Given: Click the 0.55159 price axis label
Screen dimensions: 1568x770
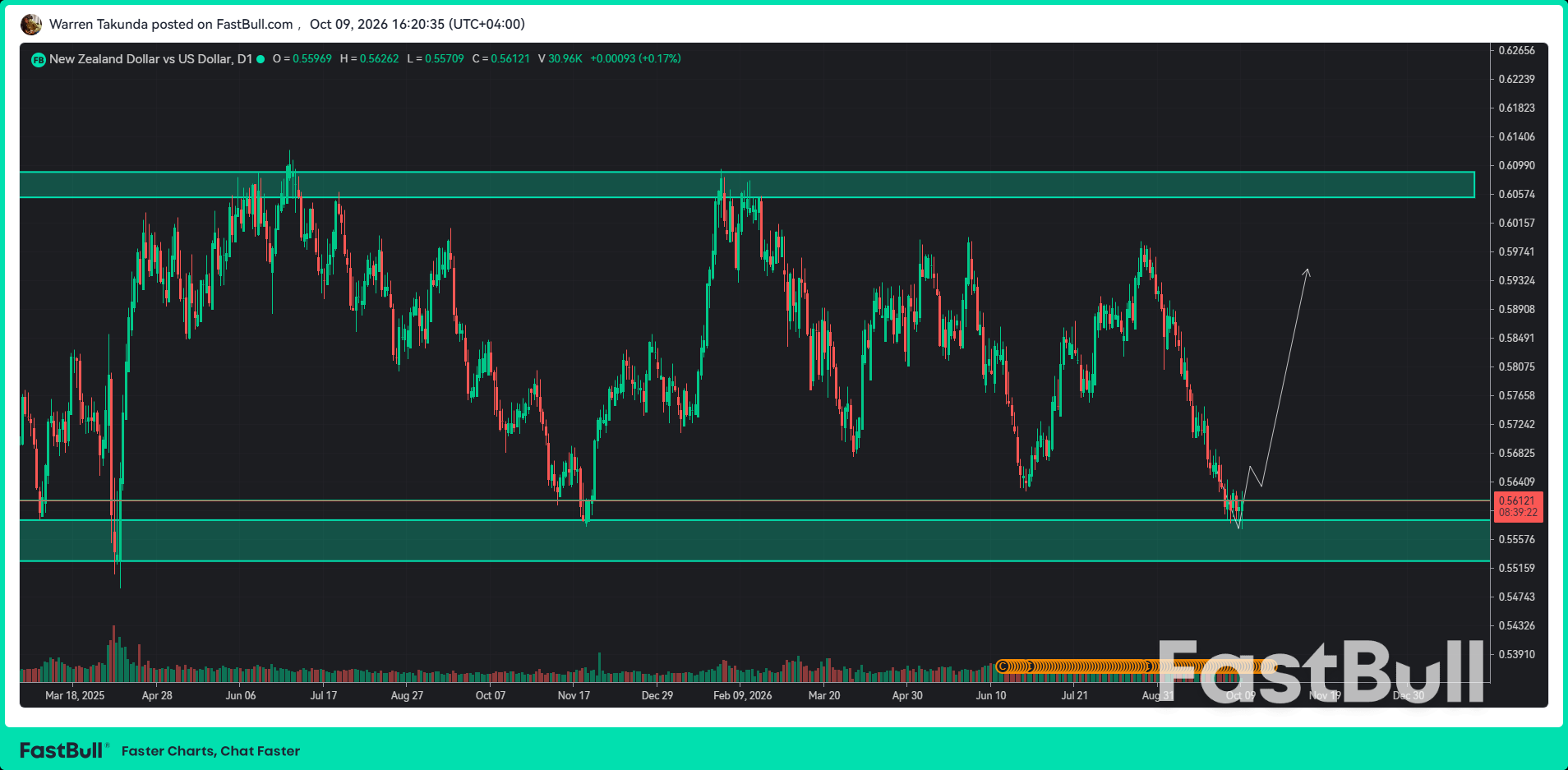Looking at the screenshot, I should [1517, 568].
